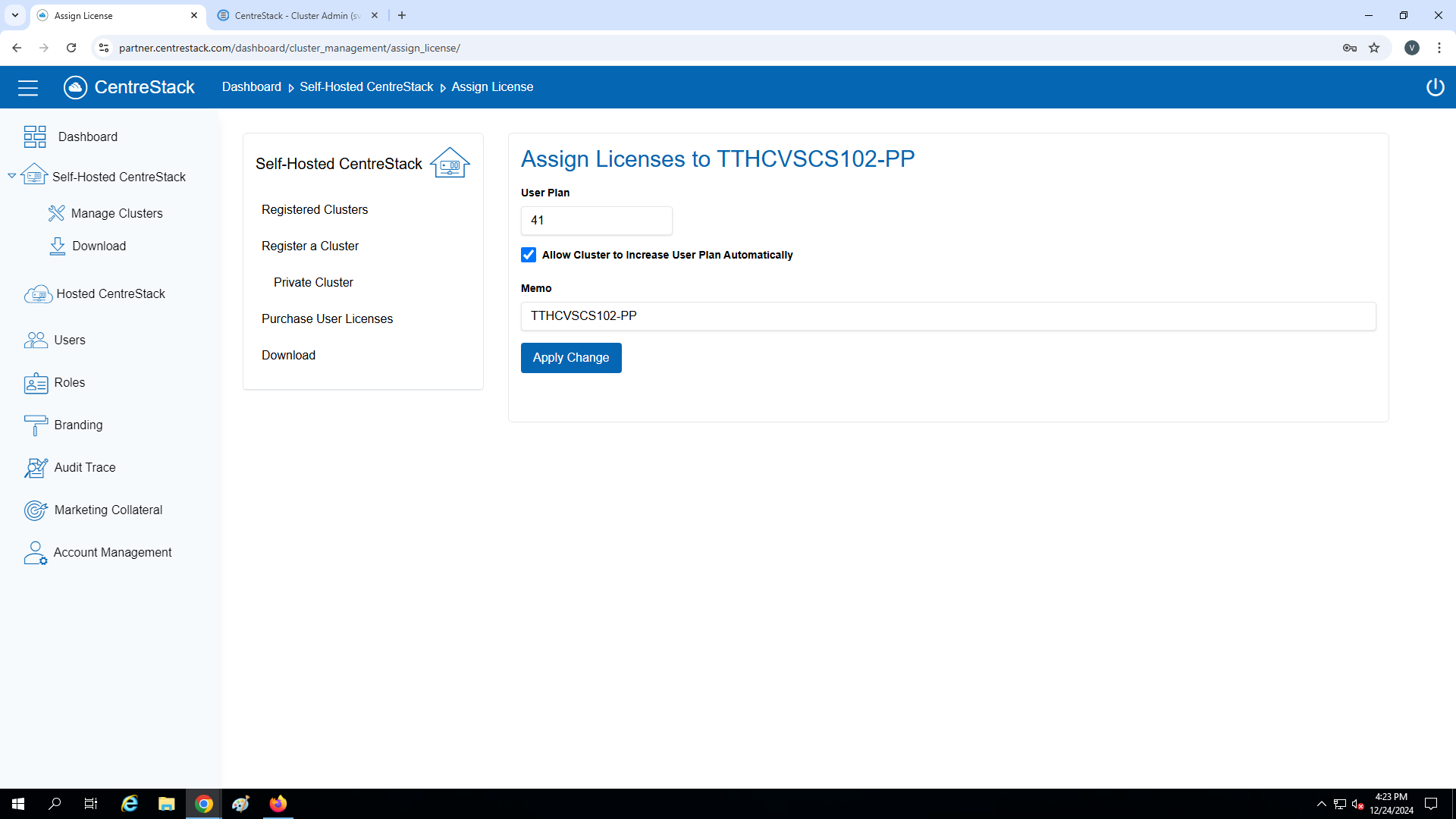The height and width of the screenshot is (819, 1456).
Task: Reload the page with the refresh icon
Action: coord(71,48)
